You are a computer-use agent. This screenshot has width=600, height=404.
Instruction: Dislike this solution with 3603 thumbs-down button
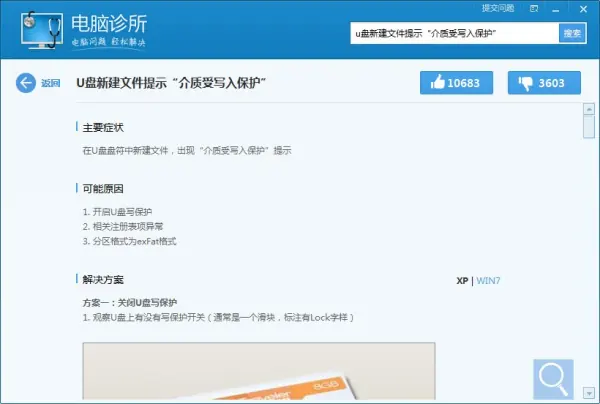(544, 83)
